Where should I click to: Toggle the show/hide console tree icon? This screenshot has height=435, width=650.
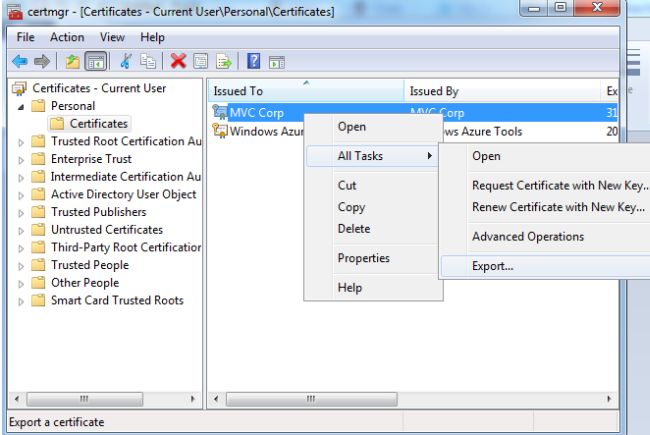click(96, 61)
